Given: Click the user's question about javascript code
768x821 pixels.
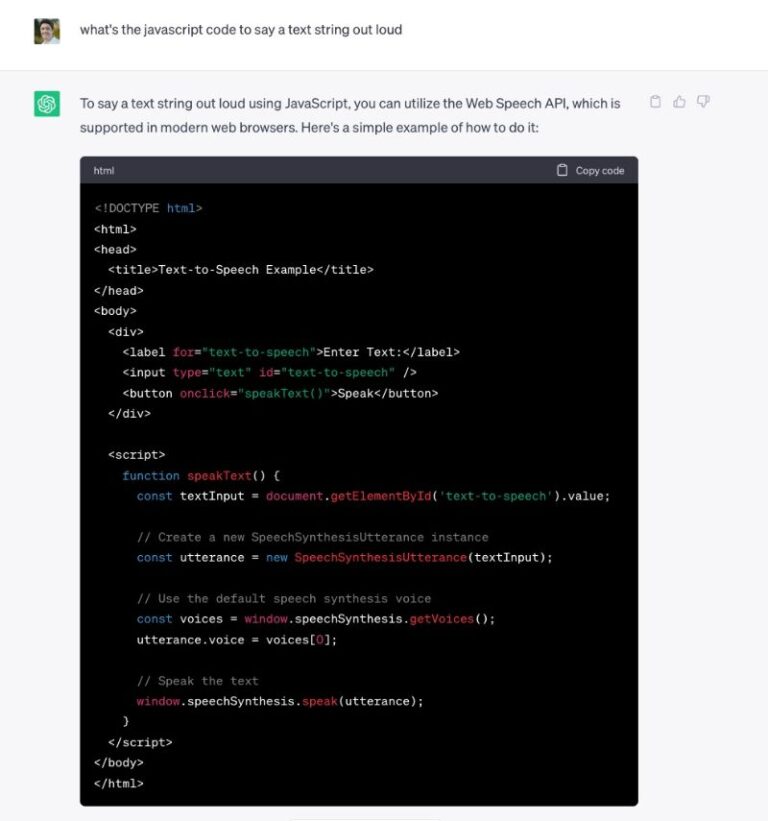Looking at the screenshot, I should click(x=243, y=30).
